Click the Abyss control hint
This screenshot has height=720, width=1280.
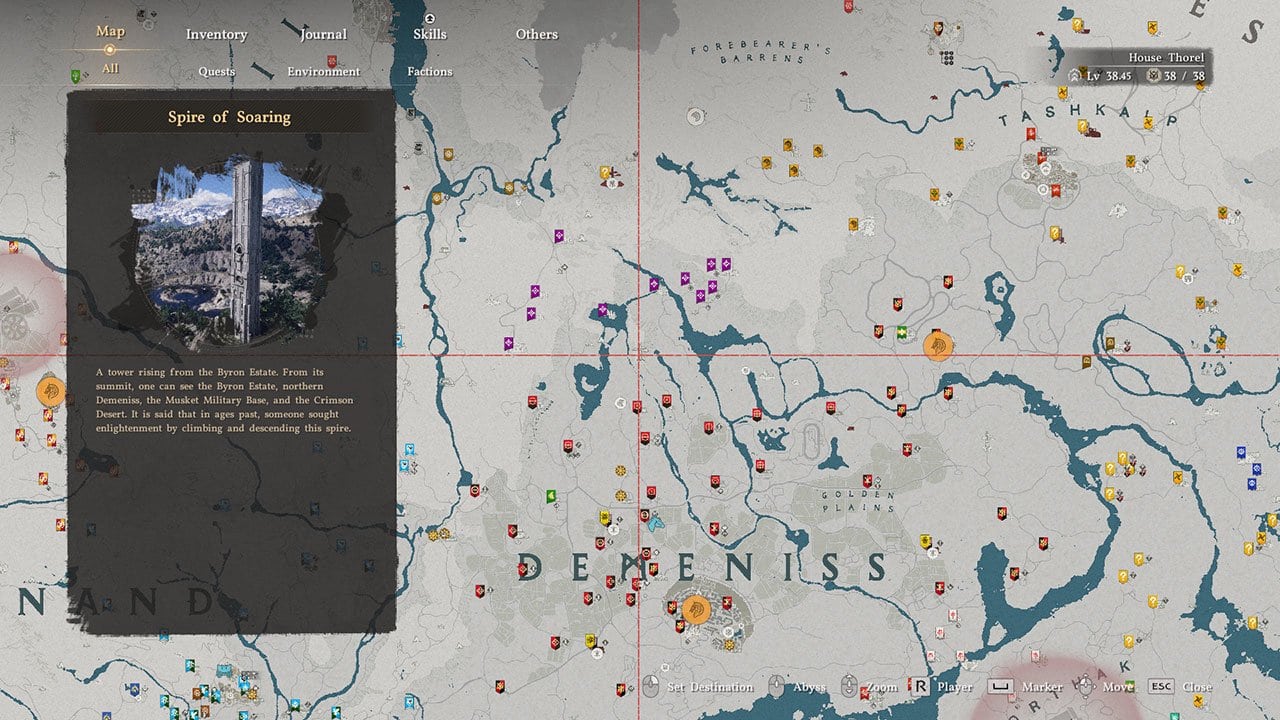[x=796, y=687]
